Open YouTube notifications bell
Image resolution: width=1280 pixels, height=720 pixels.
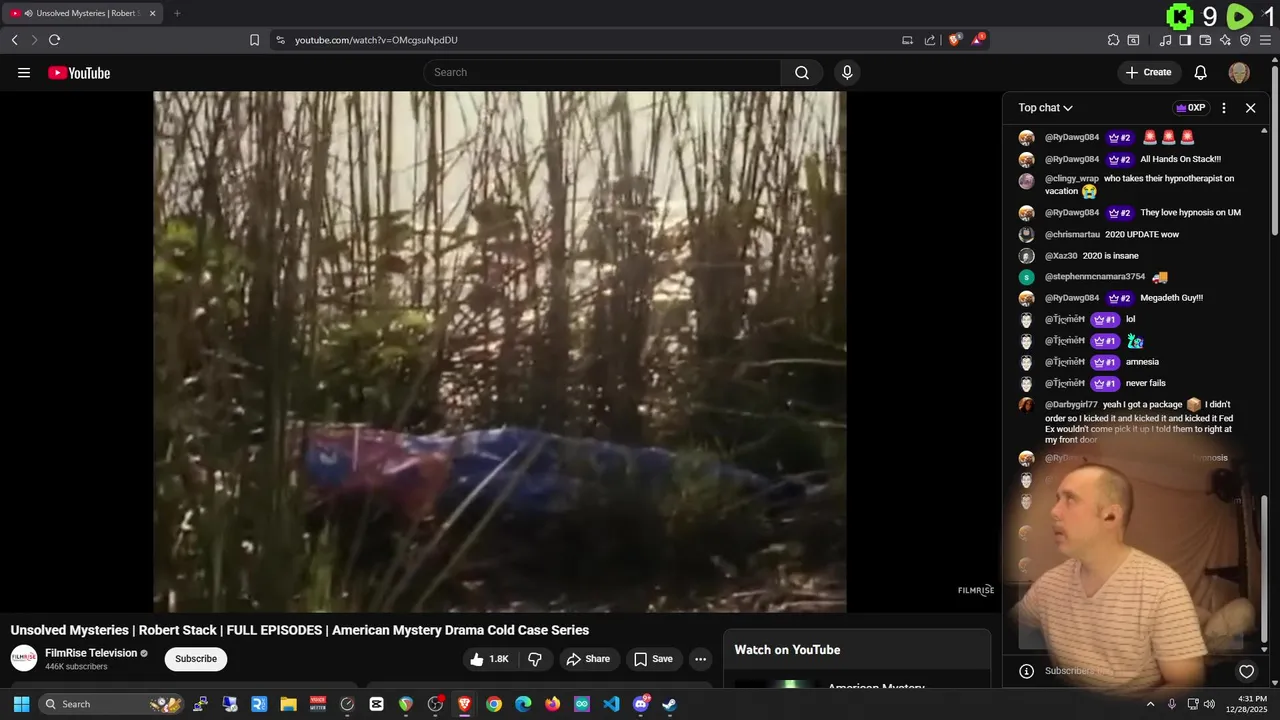pyautogui.click(x=1201, y=72)
